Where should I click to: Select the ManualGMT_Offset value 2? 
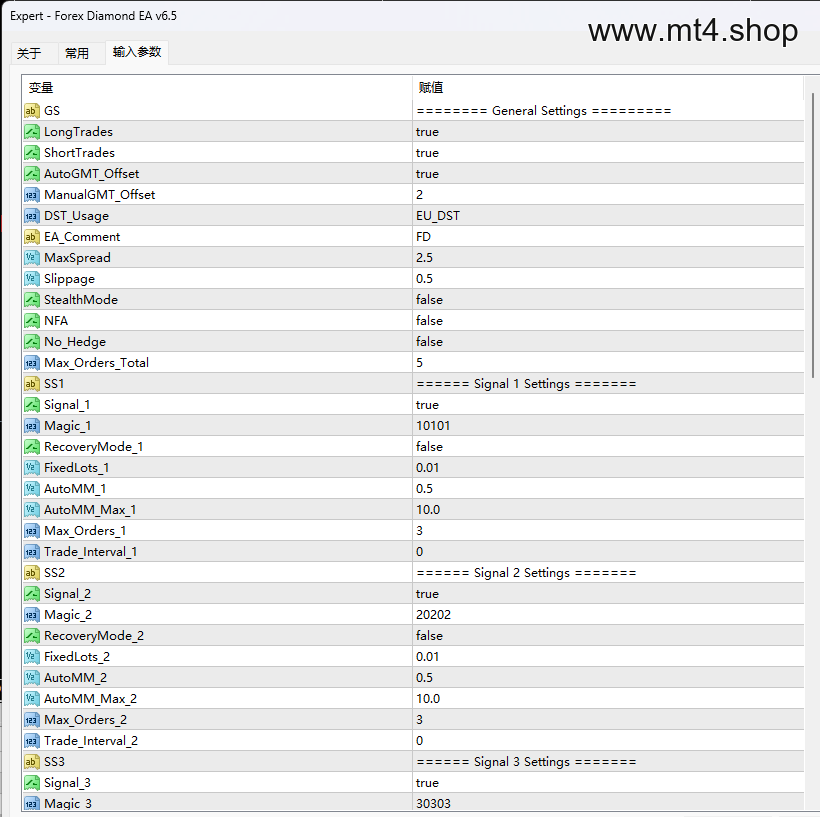(419, 195)
